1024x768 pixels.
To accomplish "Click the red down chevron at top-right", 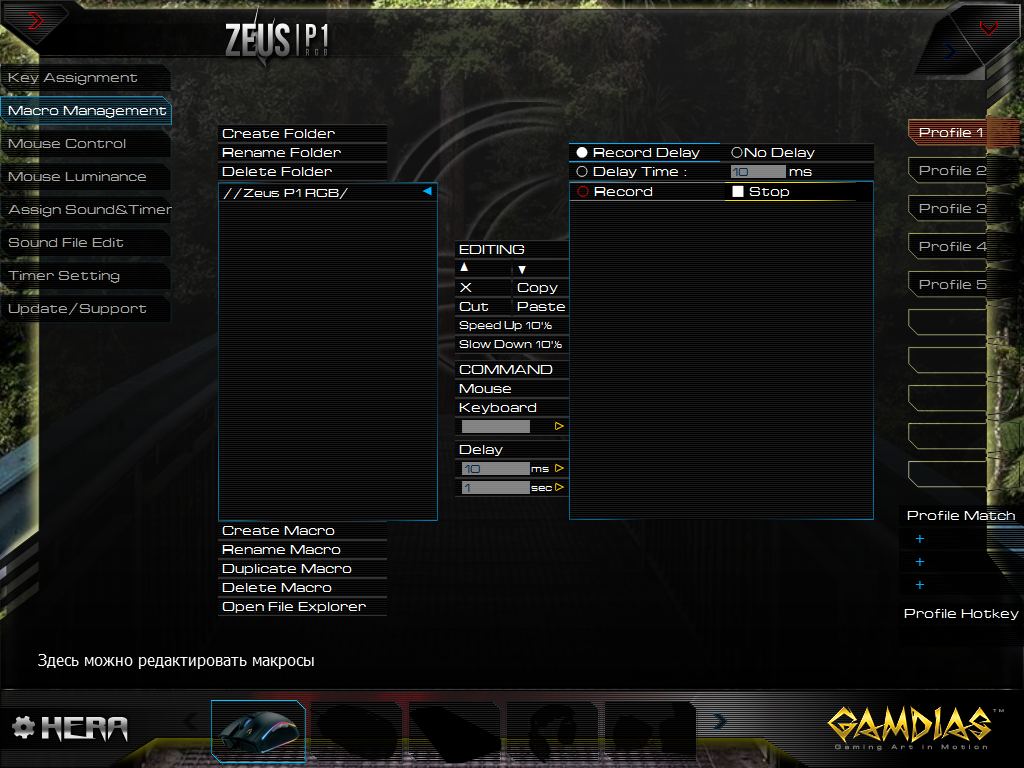I will point(988,28).
